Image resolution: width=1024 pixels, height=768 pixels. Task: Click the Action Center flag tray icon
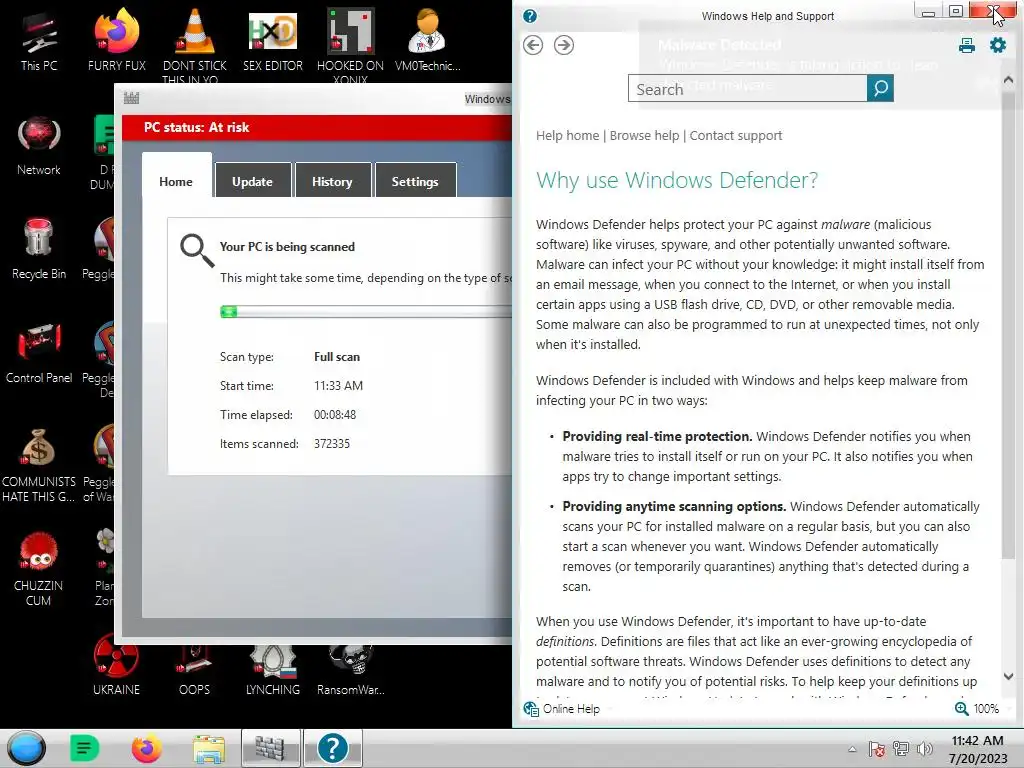pos(876,749)
